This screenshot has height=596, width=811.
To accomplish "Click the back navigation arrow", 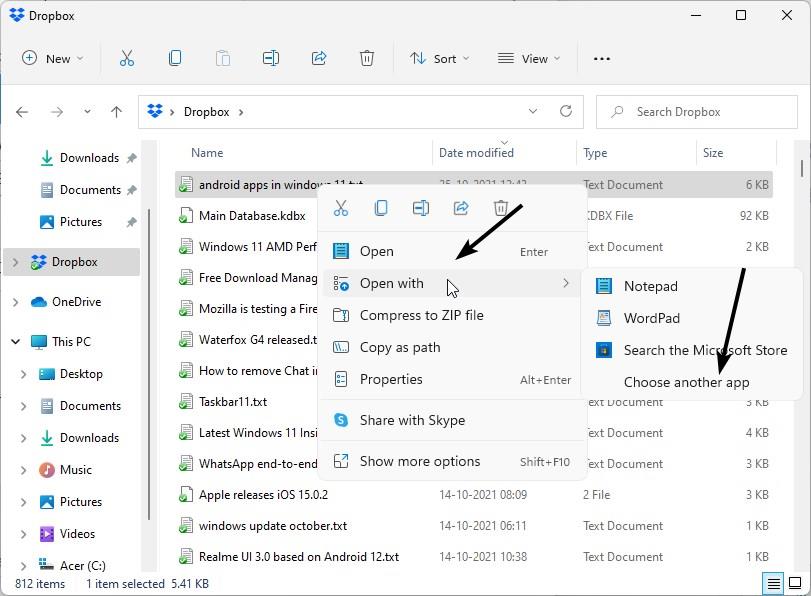I will 21,111.
